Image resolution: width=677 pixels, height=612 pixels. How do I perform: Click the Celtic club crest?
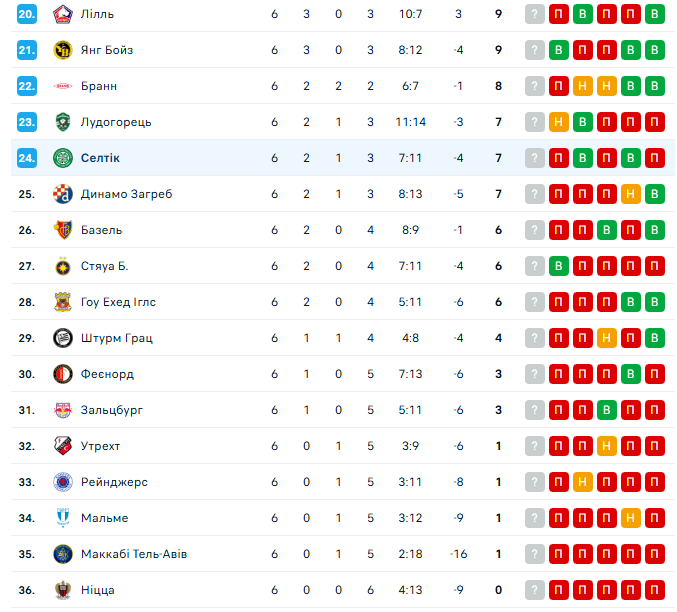click(x=62, y=158)
